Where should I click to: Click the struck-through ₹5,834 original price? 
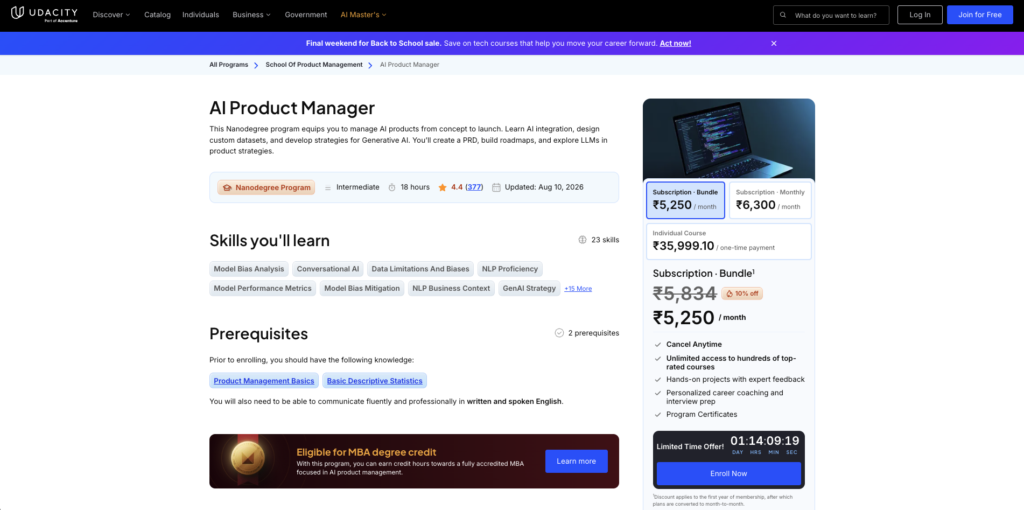[x=684, y=294]
